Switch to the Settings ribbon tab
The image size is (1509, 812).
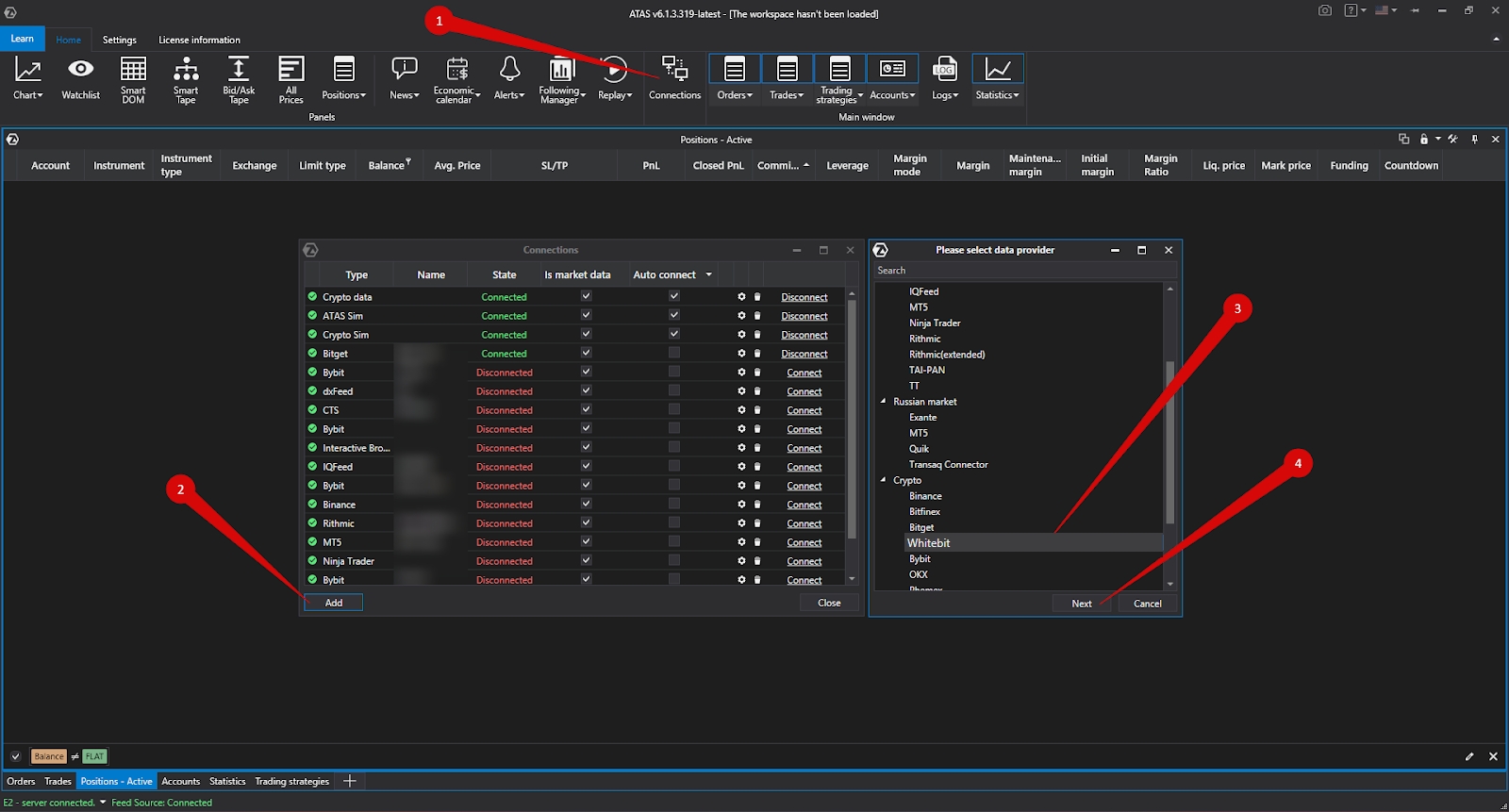(x=119, y=40)
